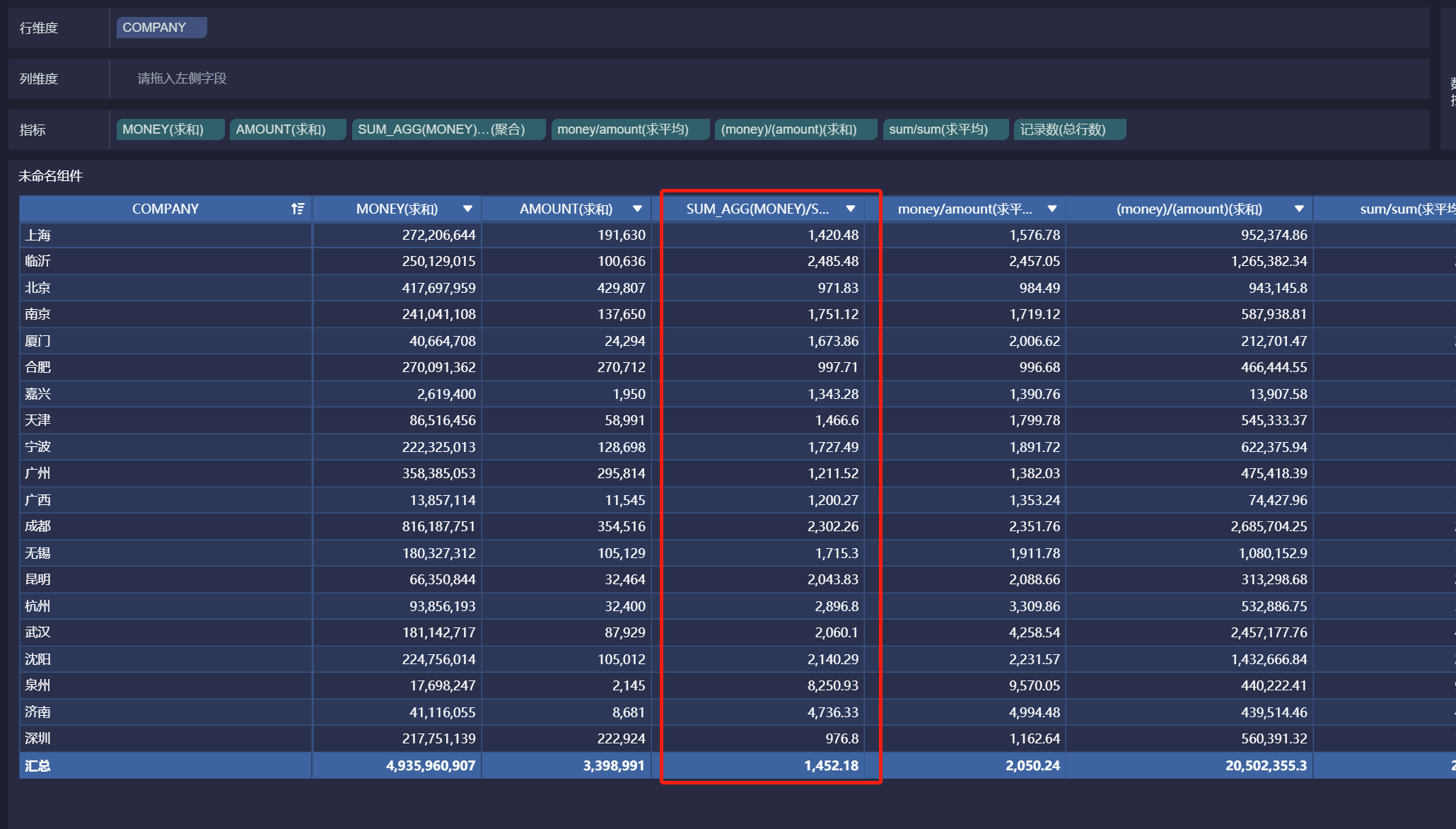
Task: Select the 记录数(总行数) indicator tag
Action: pos(1070,129)
